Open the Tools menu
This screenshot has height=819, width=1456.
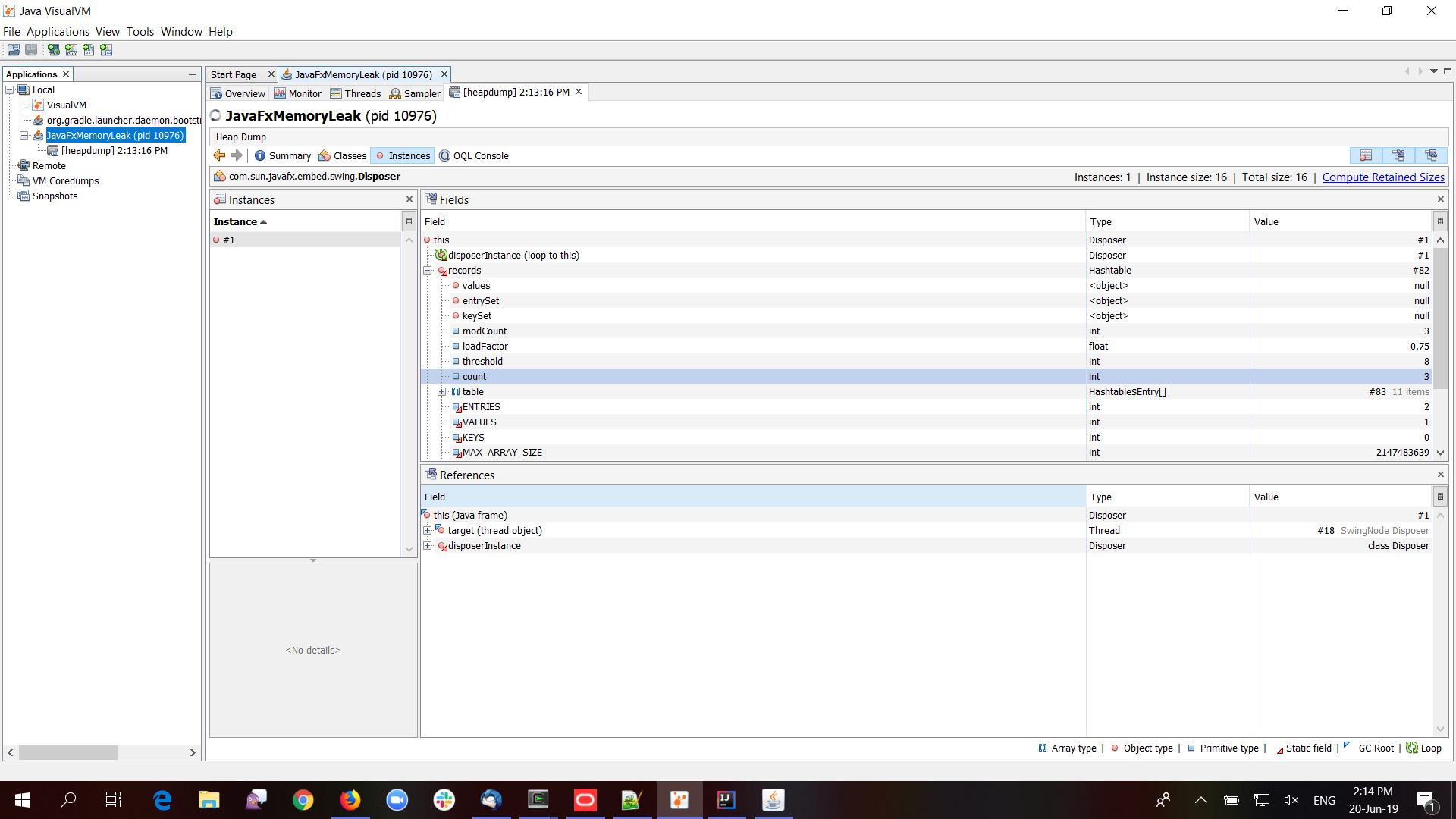(140, 31)
